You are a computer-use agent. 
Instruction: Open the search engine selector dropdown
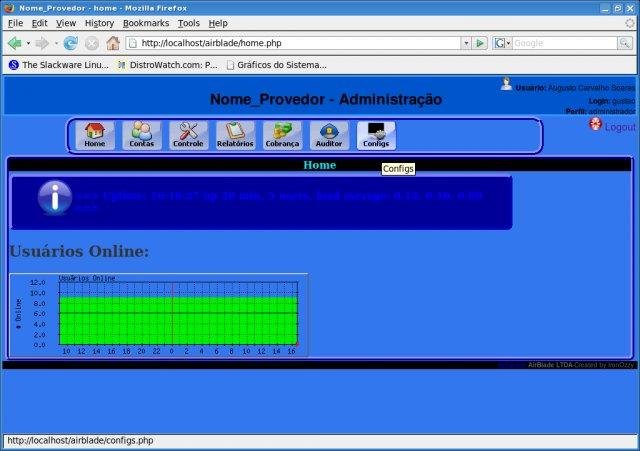(x=502, y=43)
